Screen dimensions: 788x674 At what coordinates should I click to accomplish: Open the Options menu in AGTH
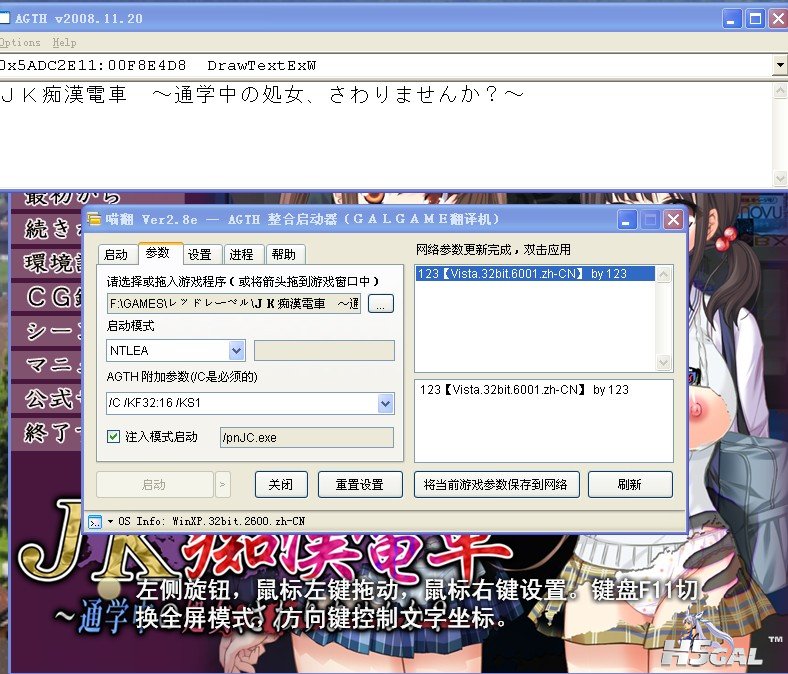tap(20, 43)
